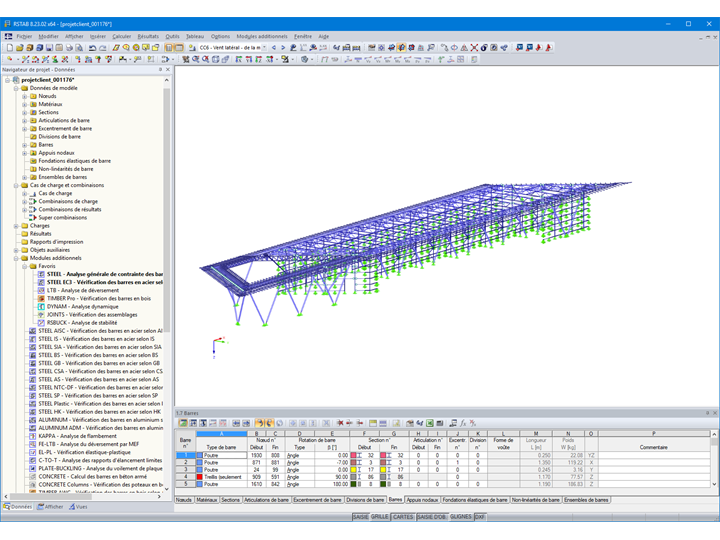The width and height of the screenshot is (720, 540).
Task: Click the red delete row icon in table toolbar
Action: pos(340,423)
